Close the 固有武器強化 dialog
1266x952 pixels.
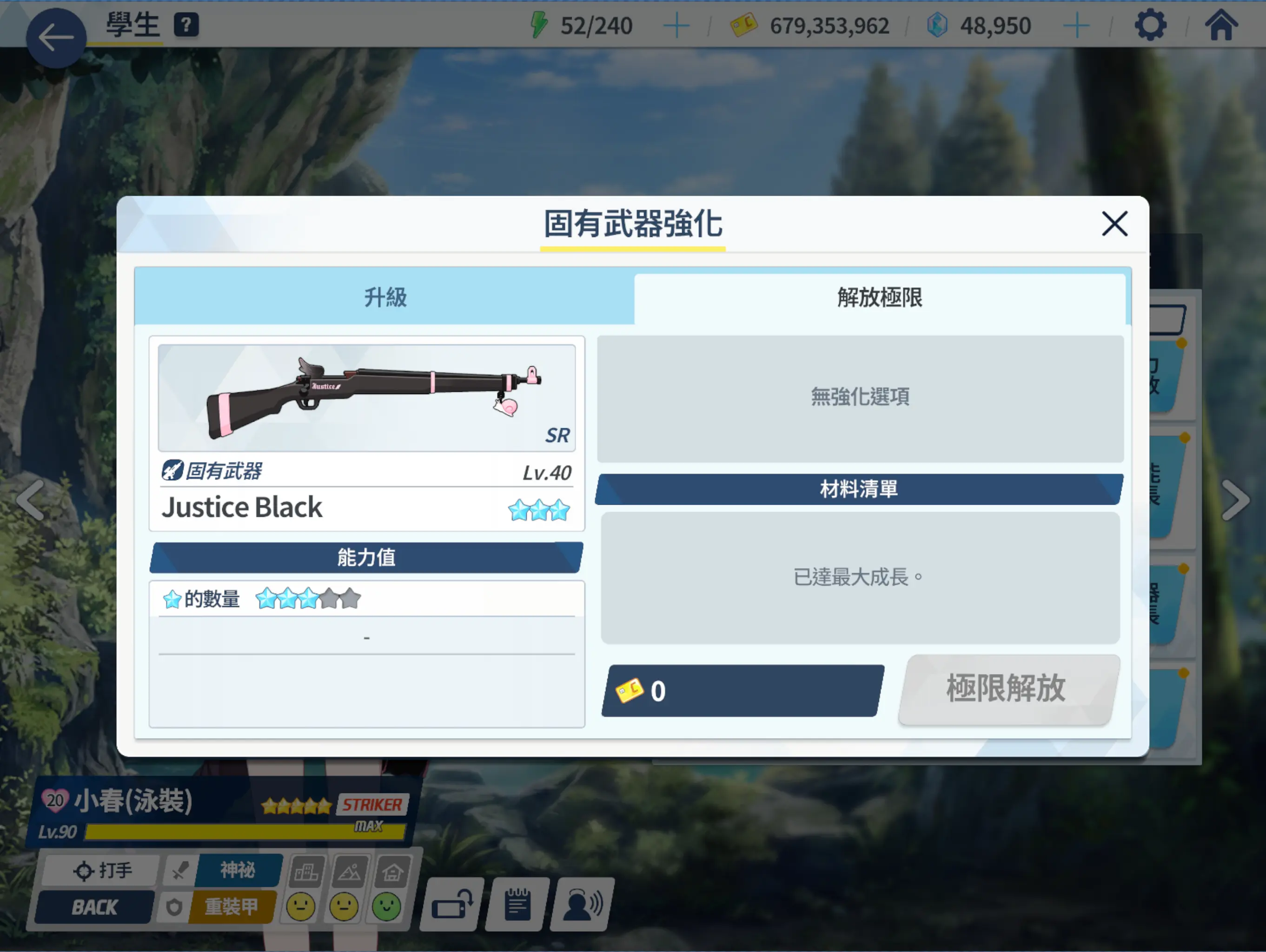tap(1114, 224)
